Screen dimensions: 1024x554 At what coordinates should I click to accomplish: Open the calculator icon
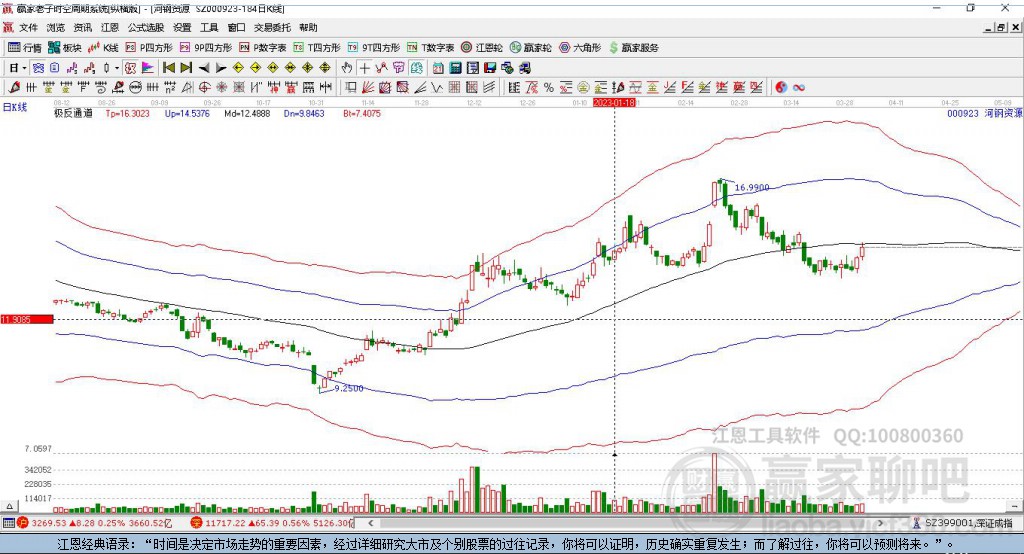[455, 68]
